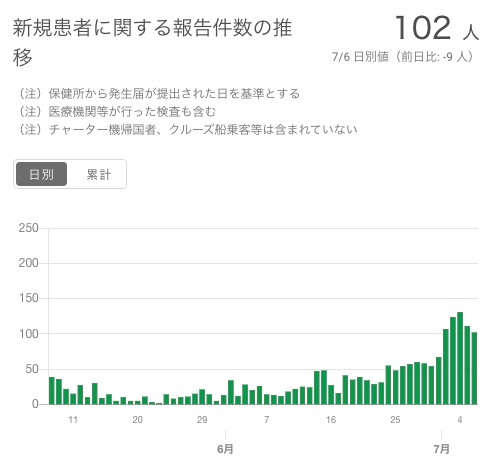The height and width of the screenshot is (459, 495).
Task: Click the 7月 month marker on axis
Action: (x=441, y=449)
